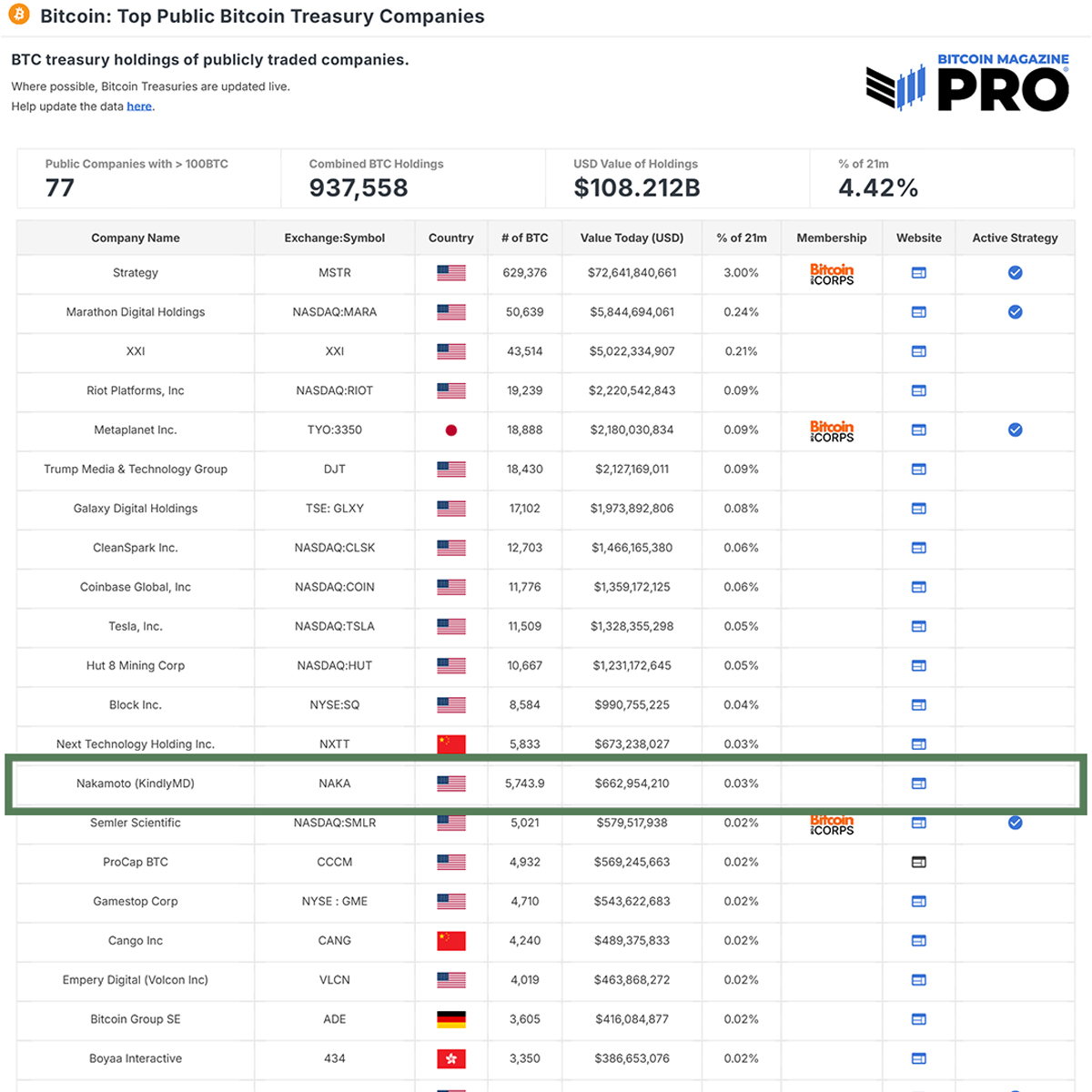Select the Empery Digital (Volcon Inc) name
The height and width of the screenshot is (1092, 1092).
coord(136,980)
